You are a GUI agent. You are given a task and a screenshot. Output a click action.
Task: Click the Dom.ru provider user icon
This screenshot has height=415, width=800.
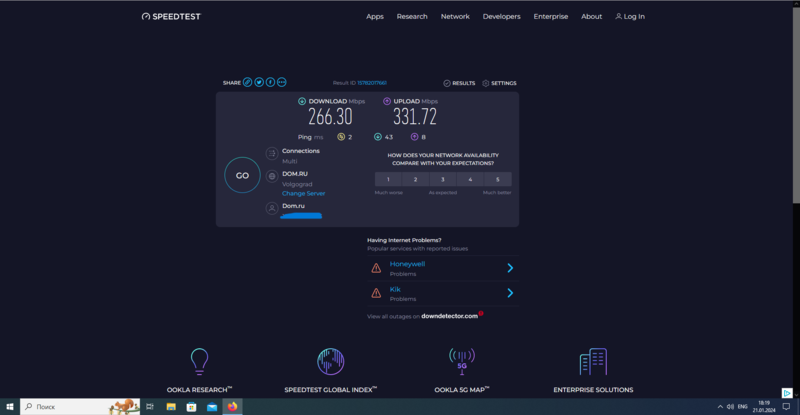[x=272, y=208]
